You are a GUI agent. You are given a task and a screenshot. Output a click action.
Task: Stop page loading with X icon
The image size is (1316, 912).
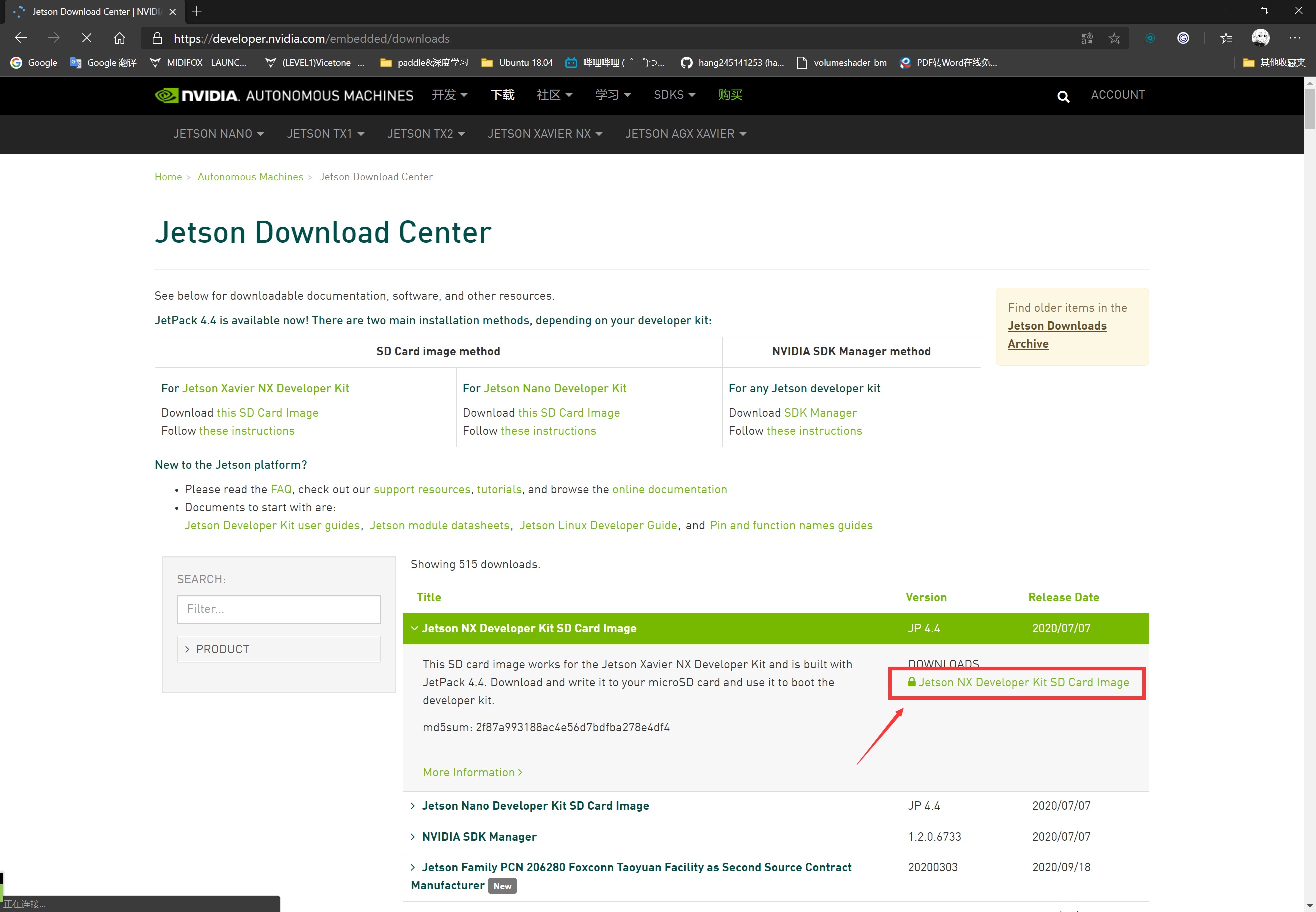87,38
